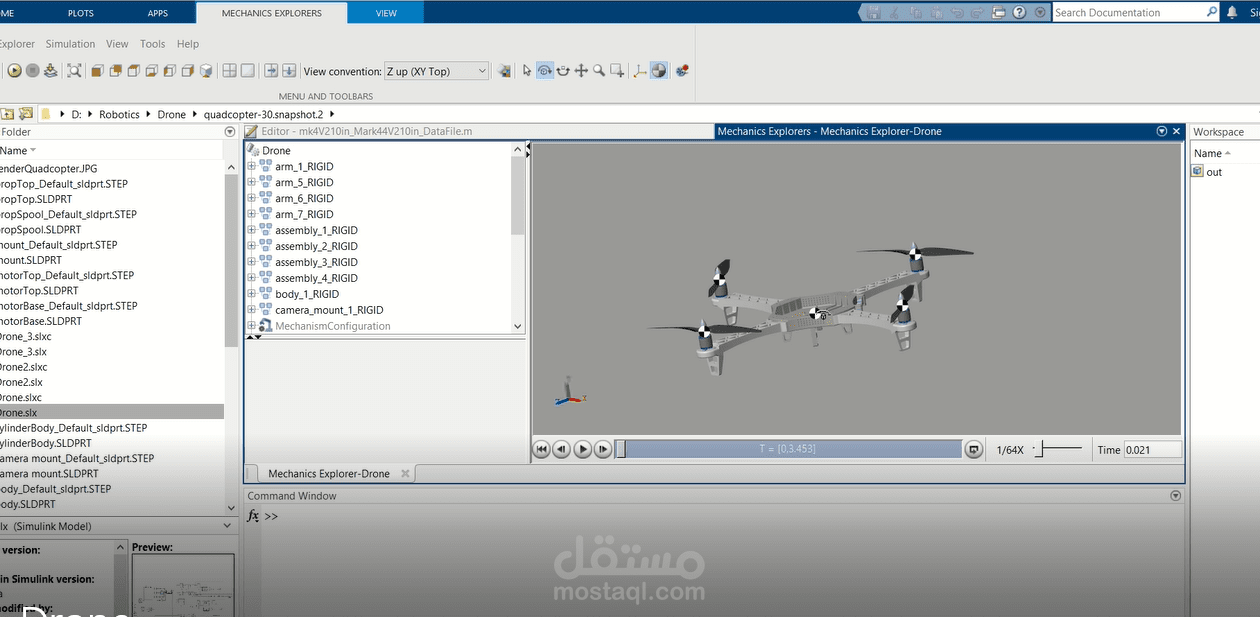Screen dimensions: 1260x617
Task: Select the first standard view cube icon
Action: 97,71
